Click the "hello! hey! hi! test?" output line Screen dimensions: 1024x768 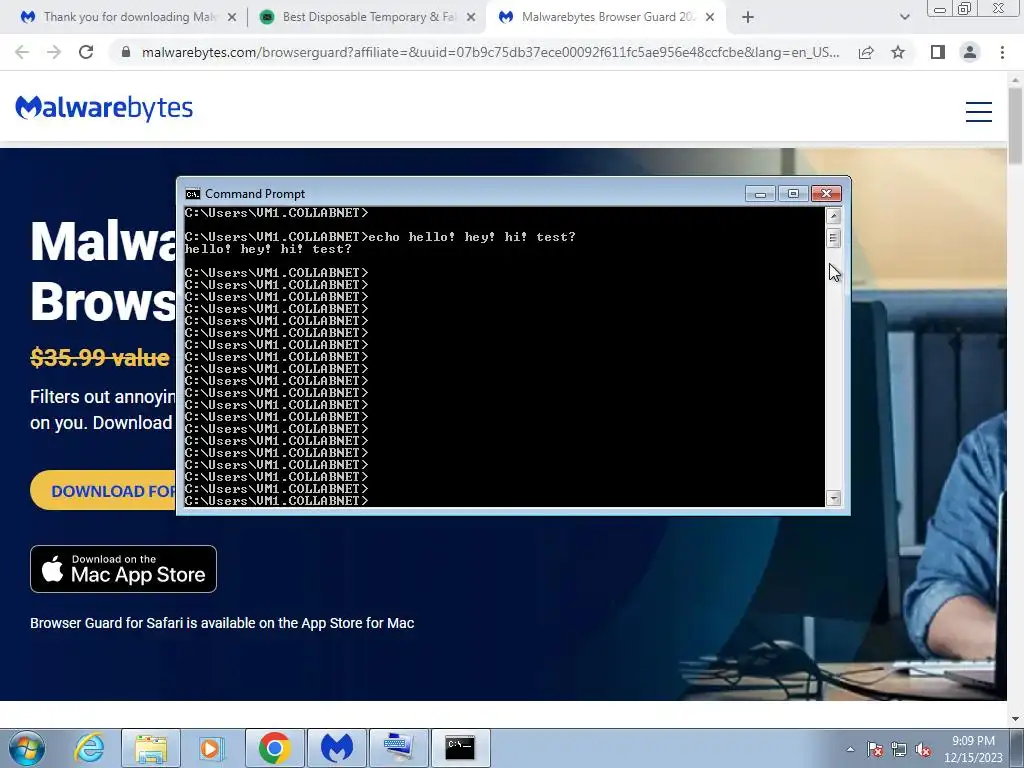(x=268, y=249)
